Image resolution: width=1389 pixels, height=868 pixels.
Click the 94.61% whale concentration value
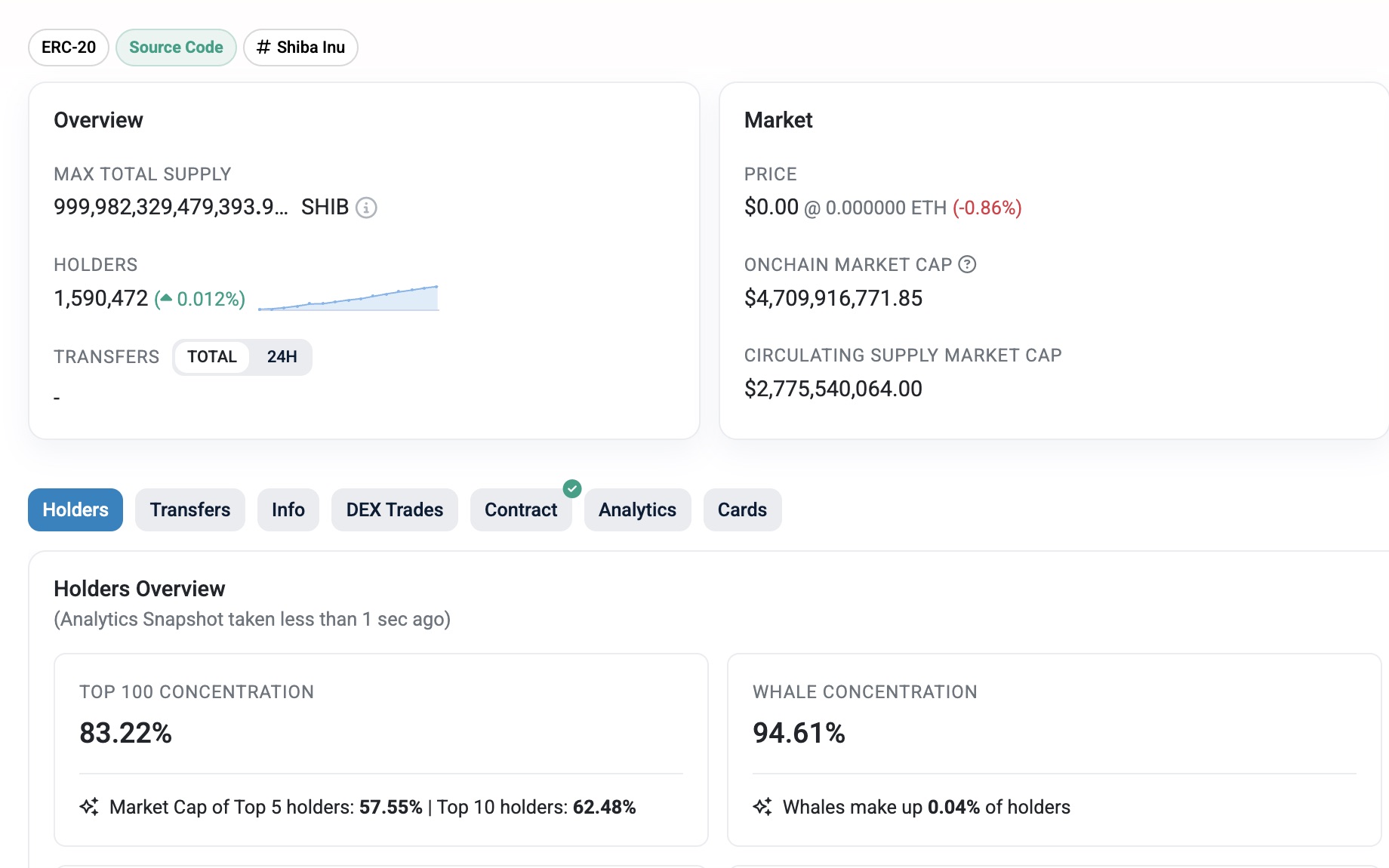click(x=799, y=733)
